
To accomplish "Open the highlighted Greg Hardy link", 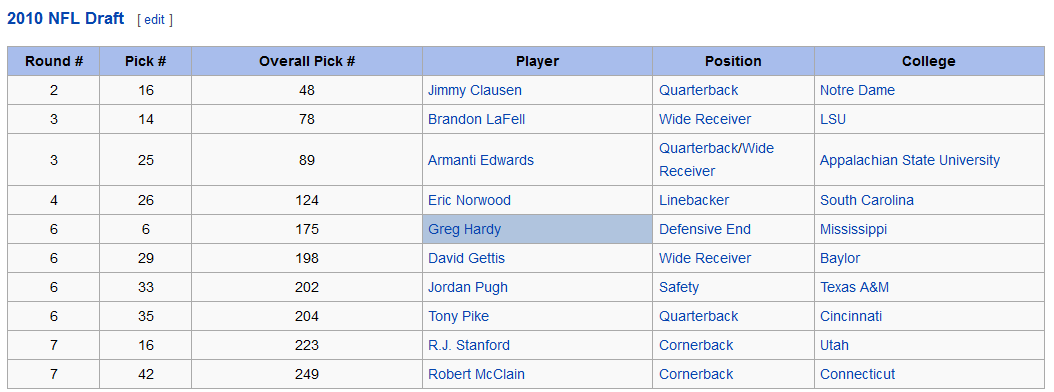I will tap(464, 229).
